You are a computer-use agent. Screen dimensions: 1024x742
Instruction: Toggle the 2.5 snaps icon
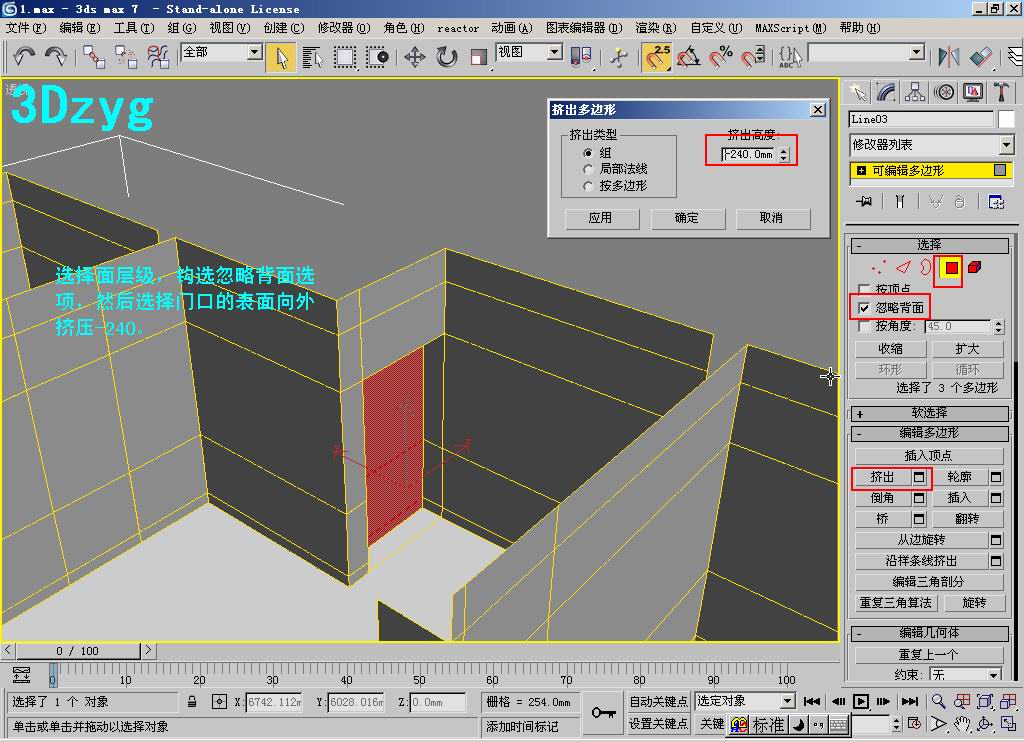point(657,57)
